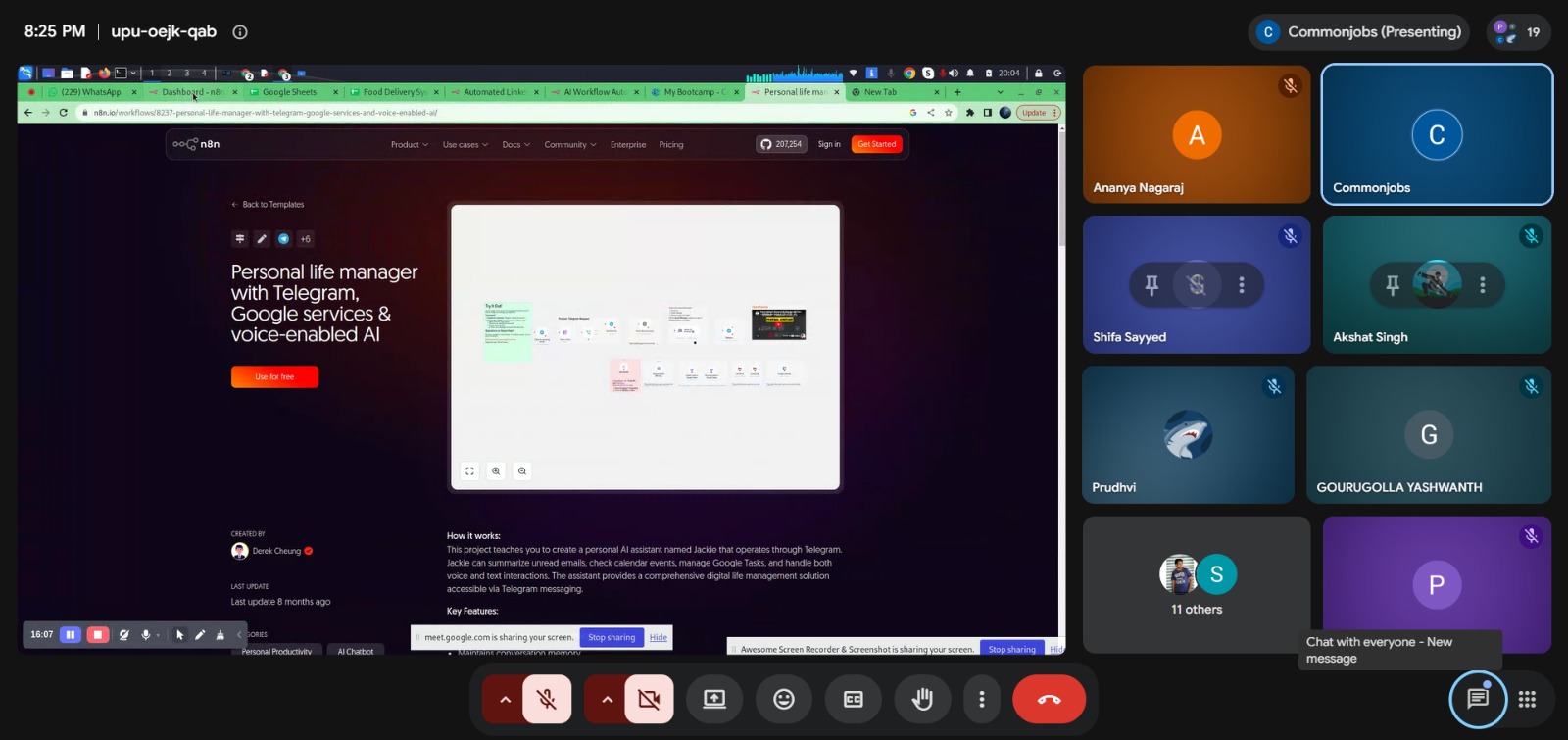Screen dimensions: 1568x740
Task: Pin Shifa Sayyed's tile
Action: point(1151,284)
